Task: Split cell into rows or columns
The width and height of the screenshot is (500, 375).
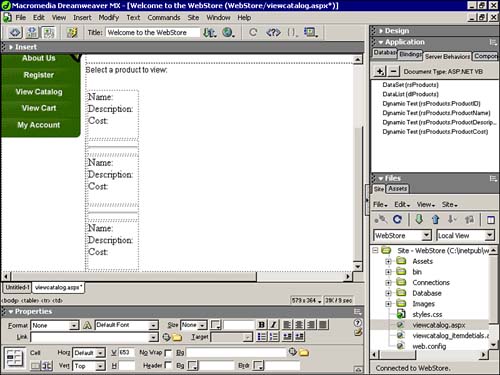Action: click(47, 366)
